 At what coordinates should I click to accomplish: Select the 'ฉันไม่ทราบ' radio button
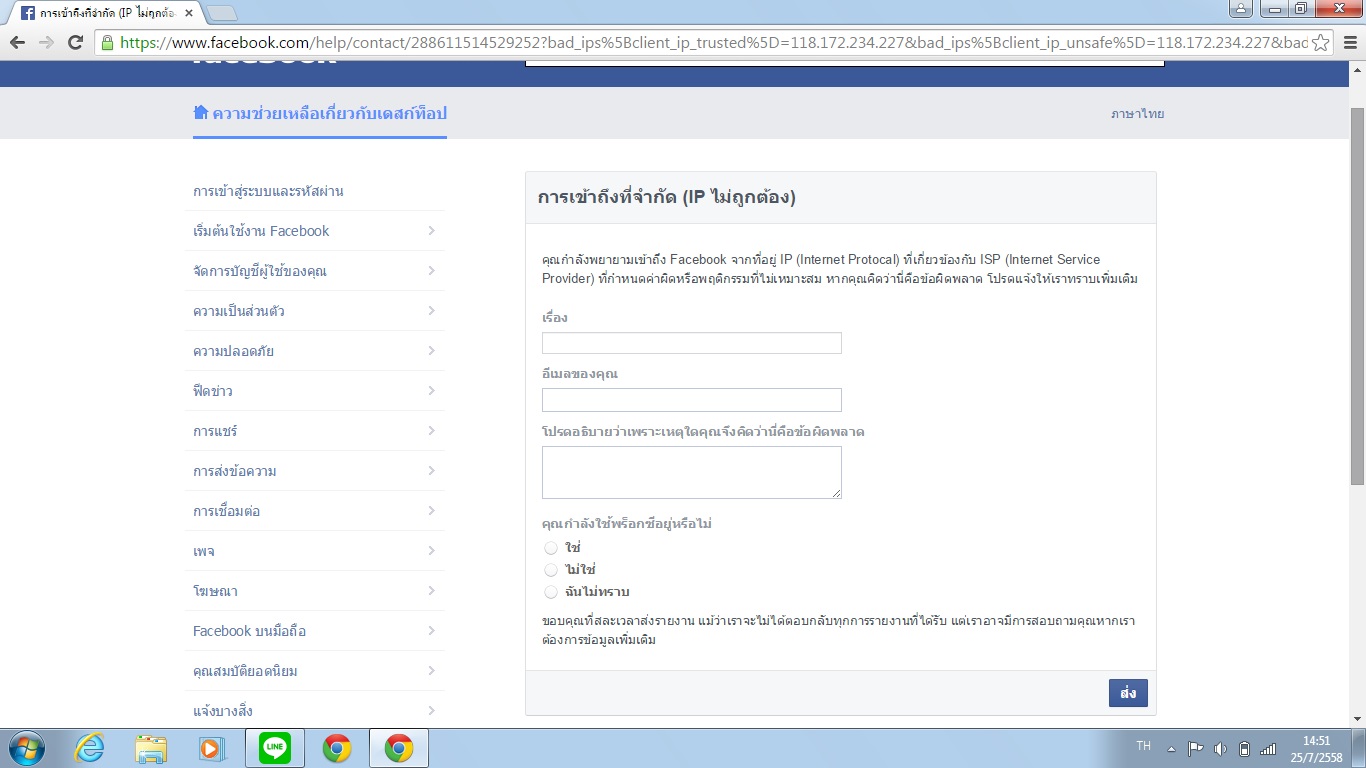[x=550, y=592]
